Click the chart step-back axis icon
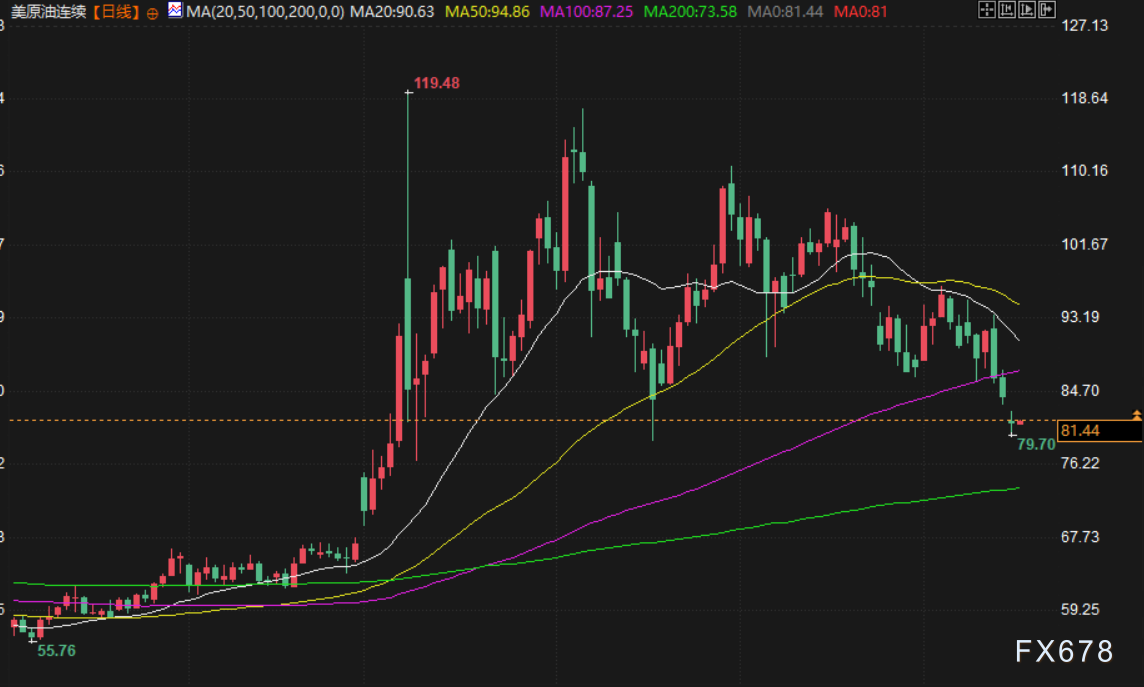This screenshot has height=687, width=1144. click(1007, 9)
